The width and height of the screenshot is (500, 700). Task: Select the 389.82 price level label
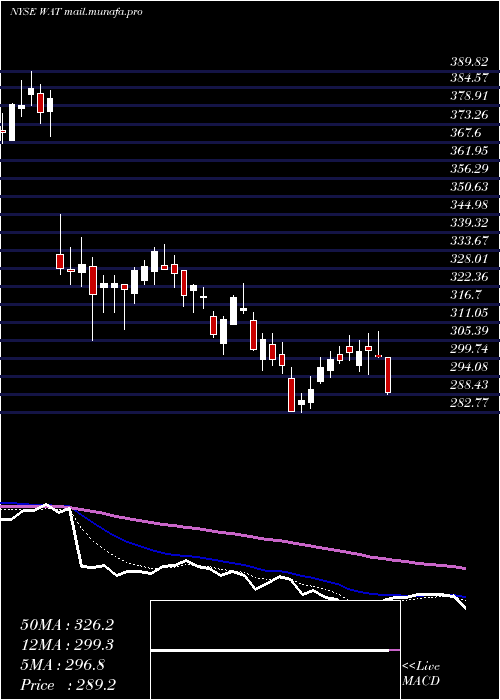pyautogui.click(x=469, y=61)
